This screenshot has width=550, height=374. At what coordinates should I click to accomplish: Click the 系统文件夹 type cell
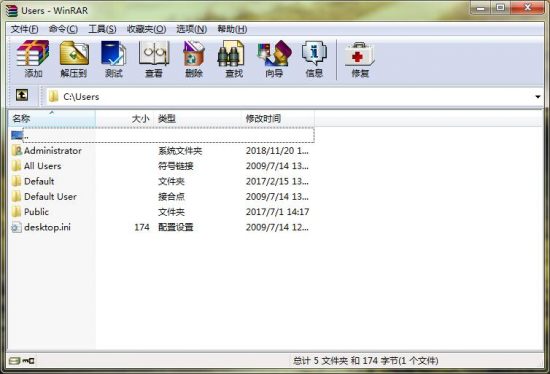(180, 151)
